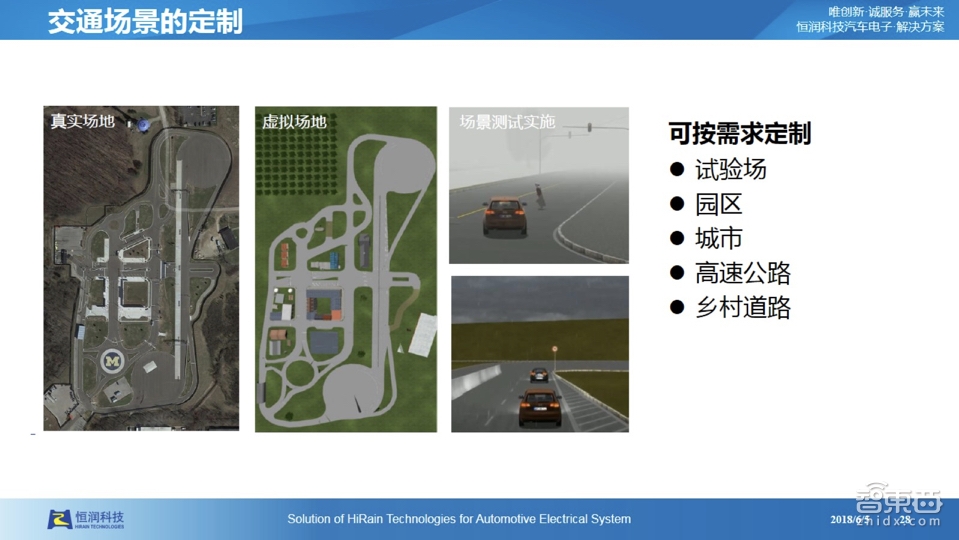
Task: Open the 真实场地 satellite image
Action: pos(141,268)
